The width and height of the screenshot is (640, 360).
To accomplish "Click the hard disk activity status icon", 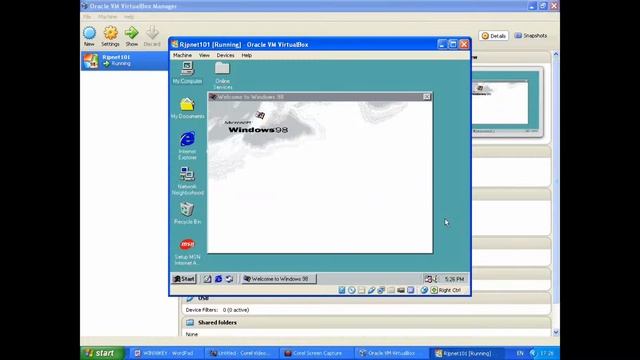I will click(342, 290).
